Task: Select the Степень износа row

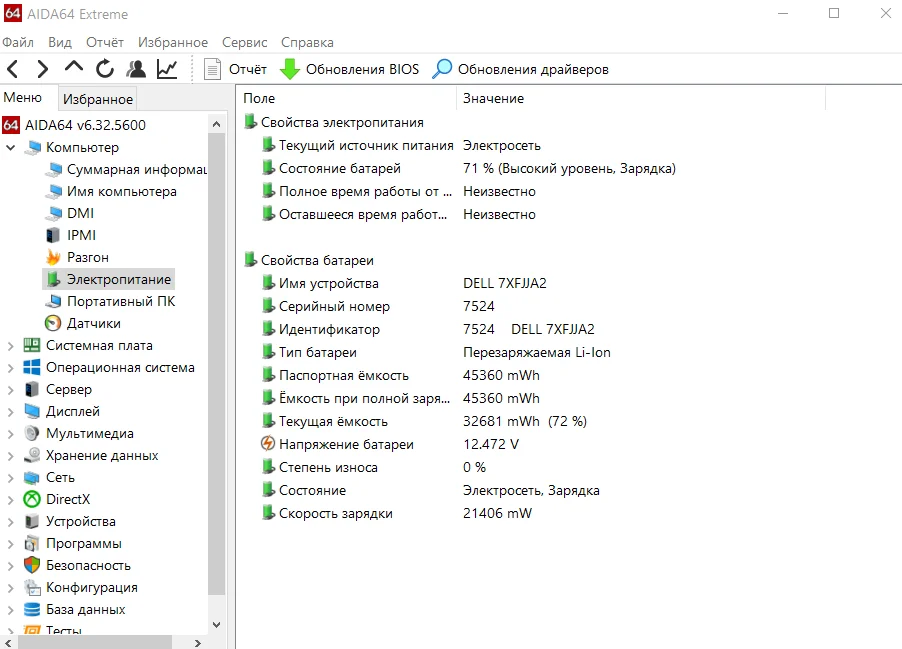Action: click(x=373, y=467)
